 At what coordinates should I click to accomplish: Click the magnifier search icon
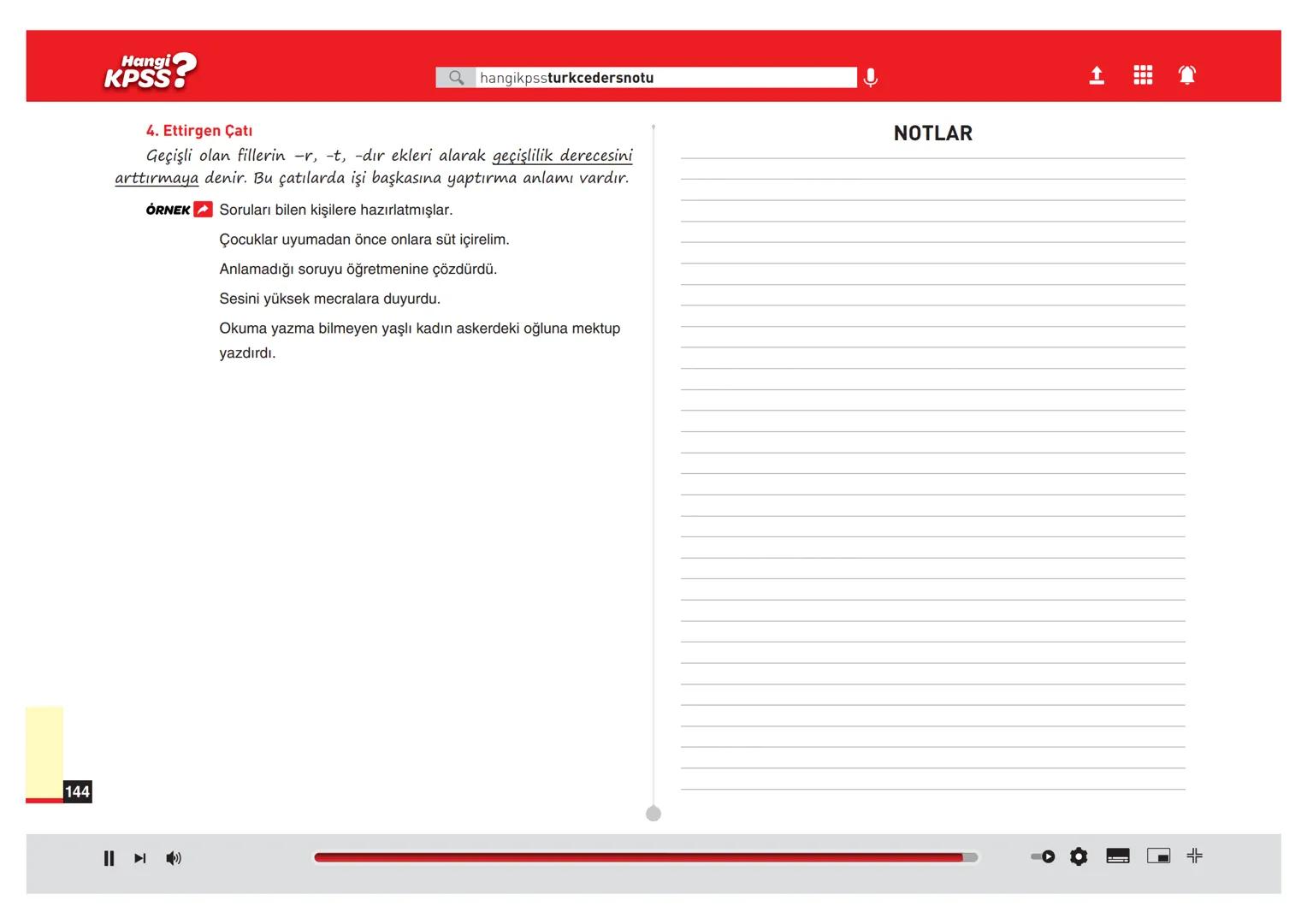point(456,78)
